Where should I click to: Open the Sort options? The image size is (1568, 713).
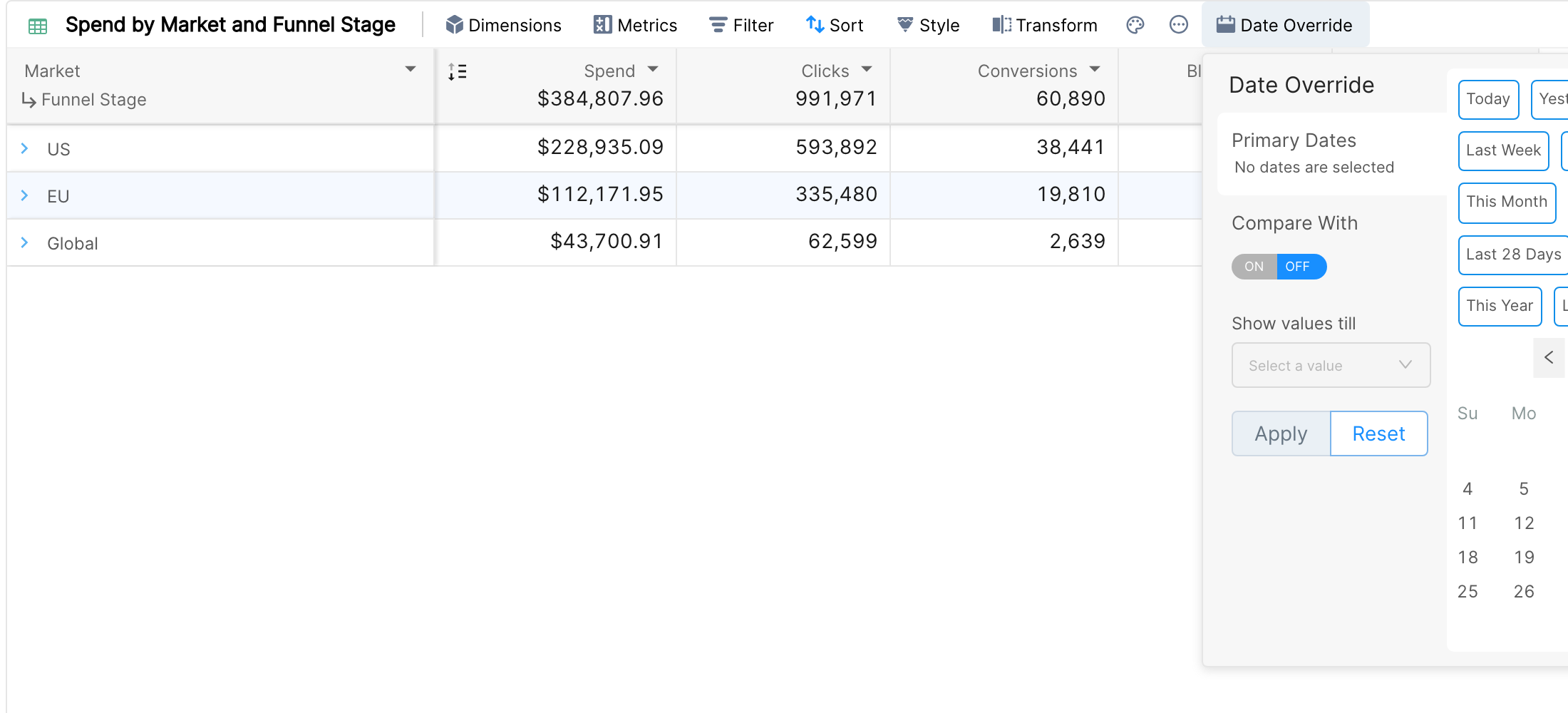[835, 25]
